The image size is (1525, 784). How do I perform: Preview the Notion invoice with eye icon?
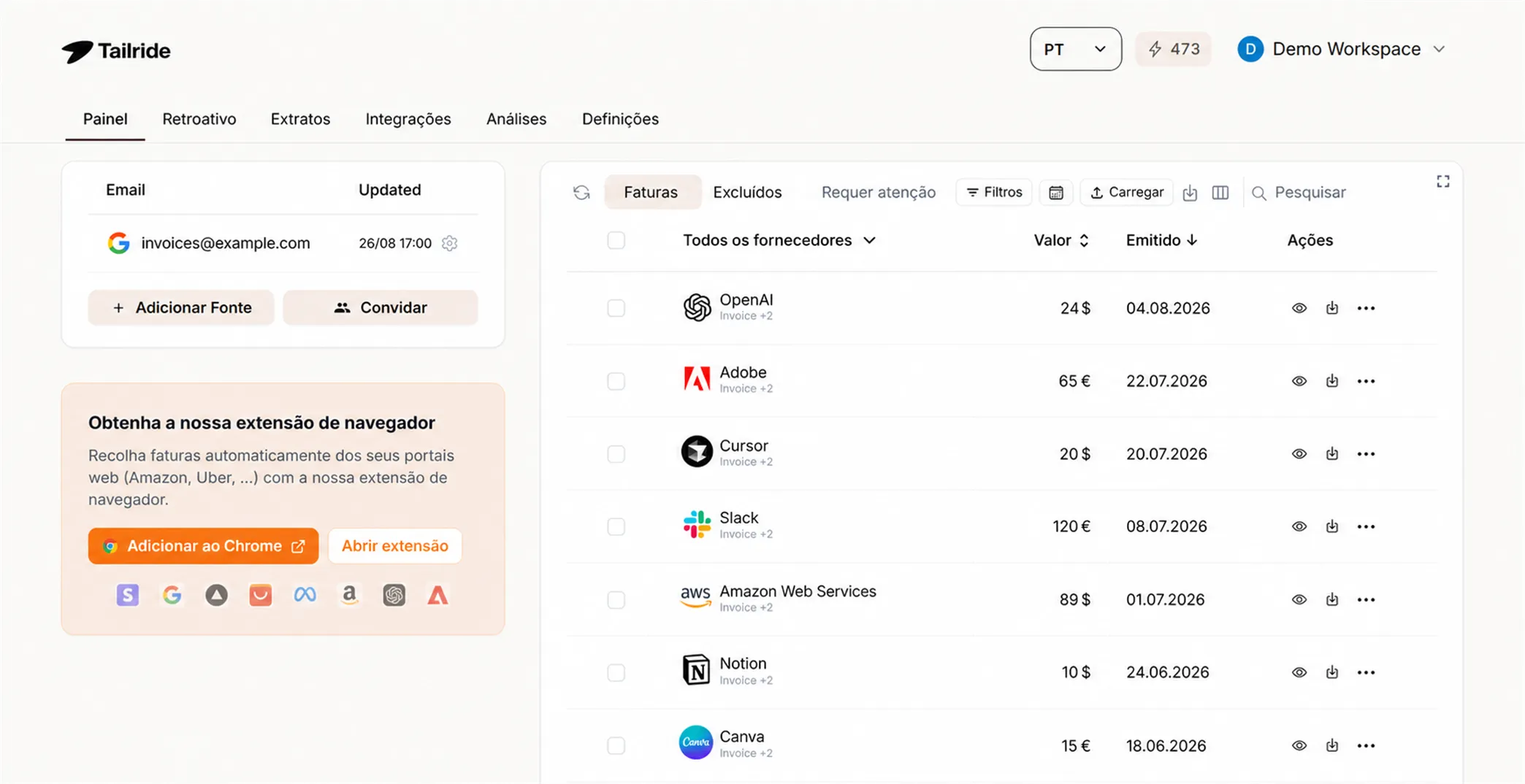[1299, 672]
